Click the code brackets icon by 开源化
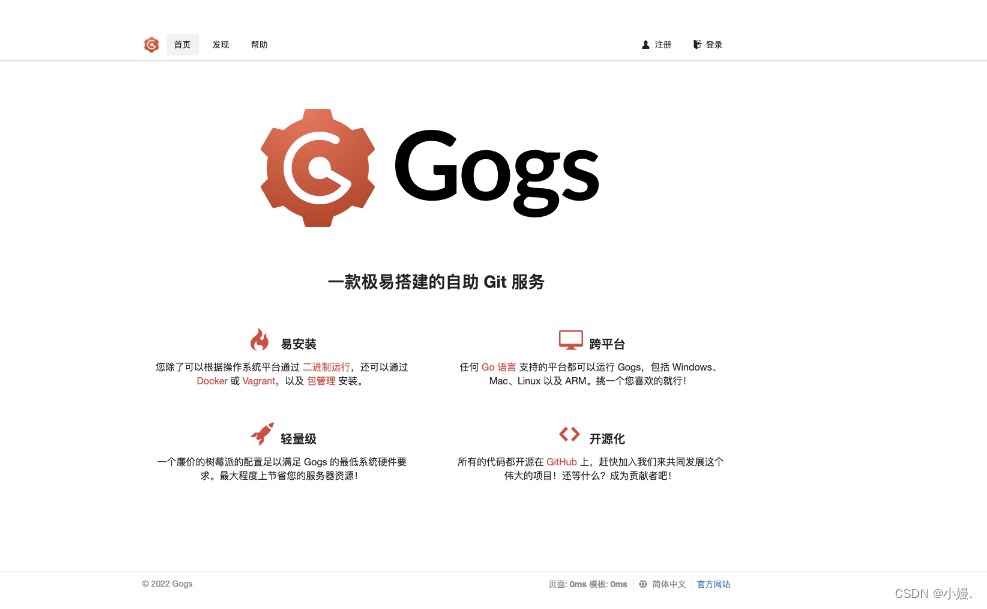This screenshot has width=987, height=609. pyautogui.click(x=570, y=434)
